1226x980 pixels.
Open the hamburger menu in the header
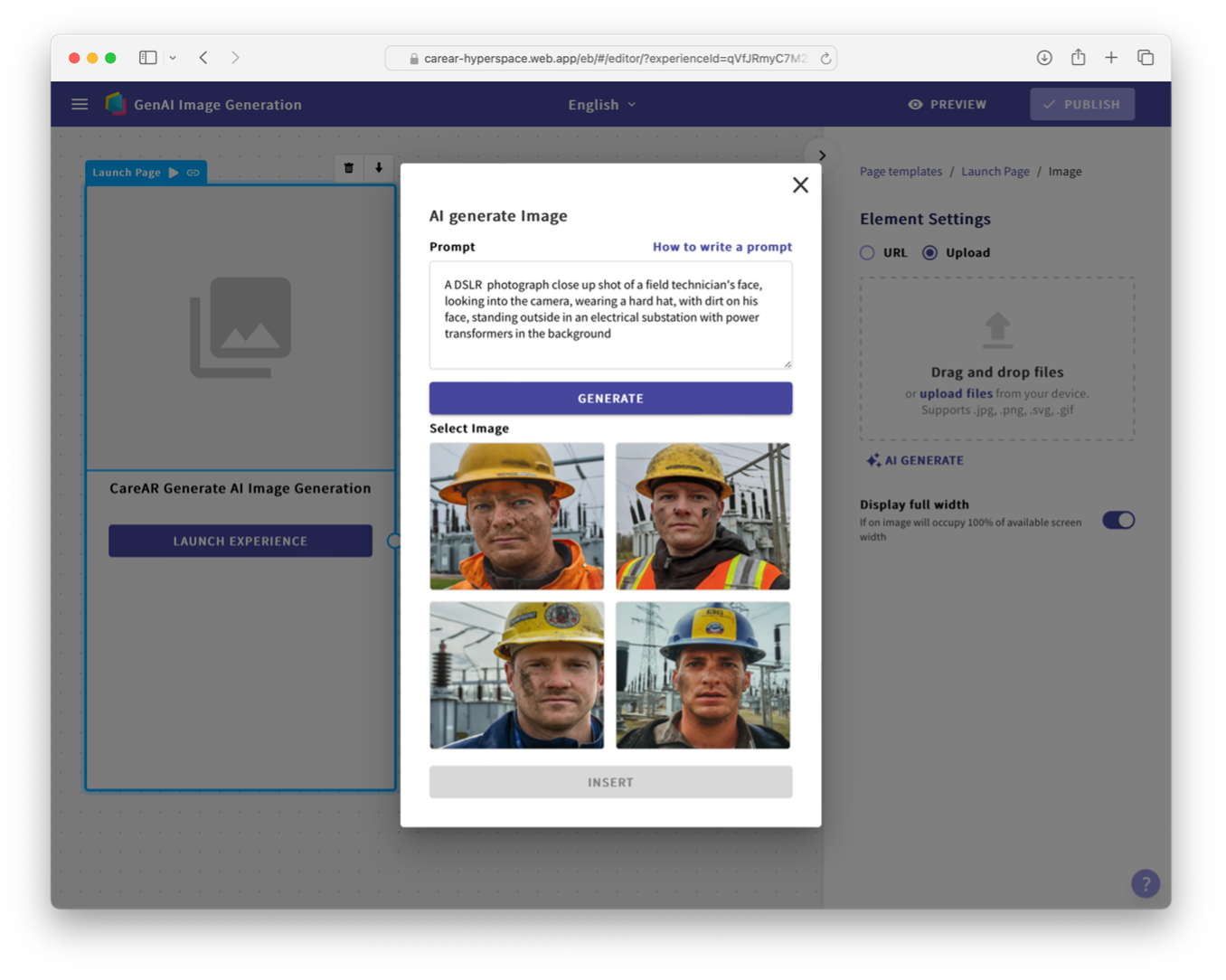(80, 105)
